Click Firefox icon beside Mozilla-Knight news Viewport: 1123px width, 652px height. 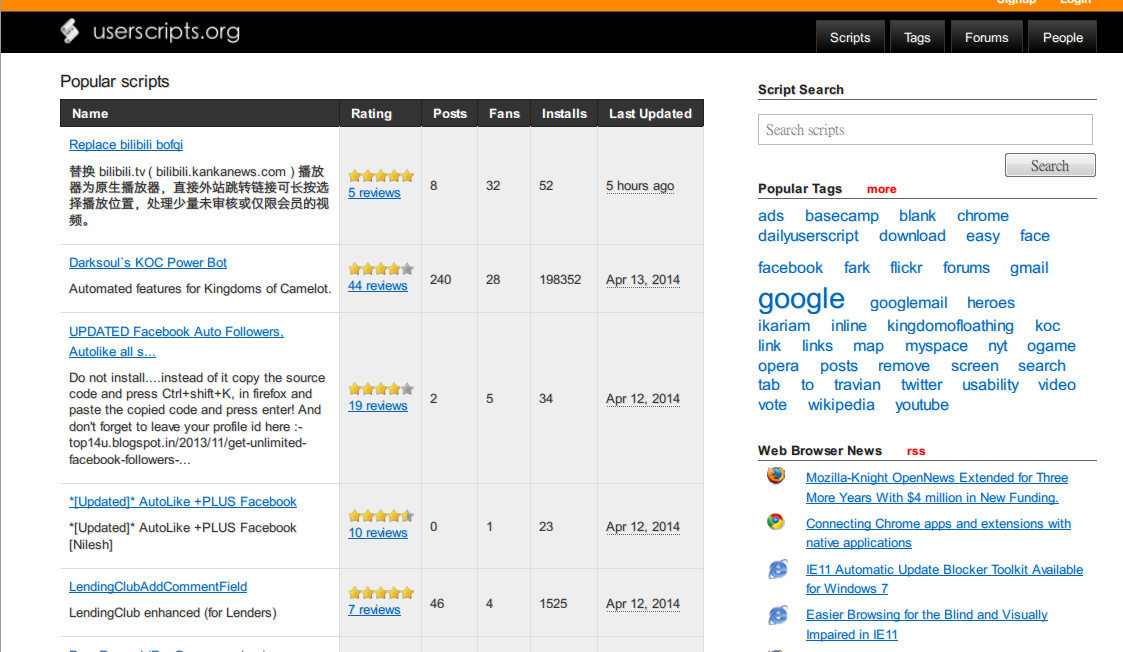click(x=776, y=476)
